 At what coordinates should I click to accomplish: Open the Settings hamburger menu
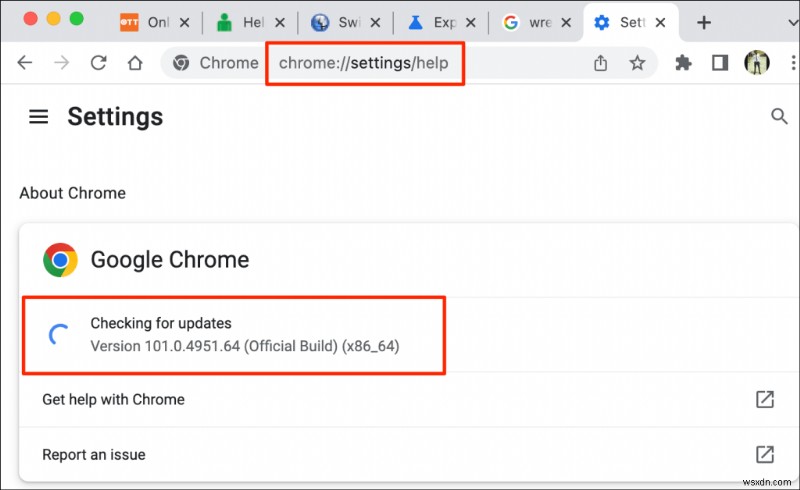point(39,117)
